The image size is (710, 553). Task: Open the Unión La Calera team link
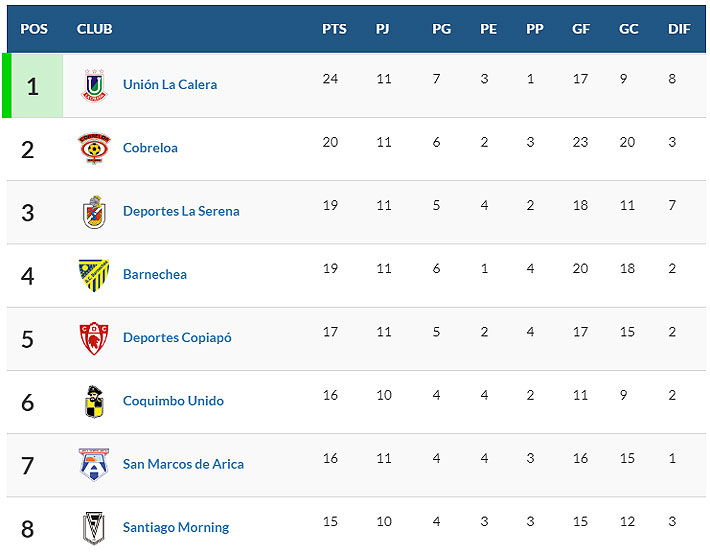click(x=170, y=85)
